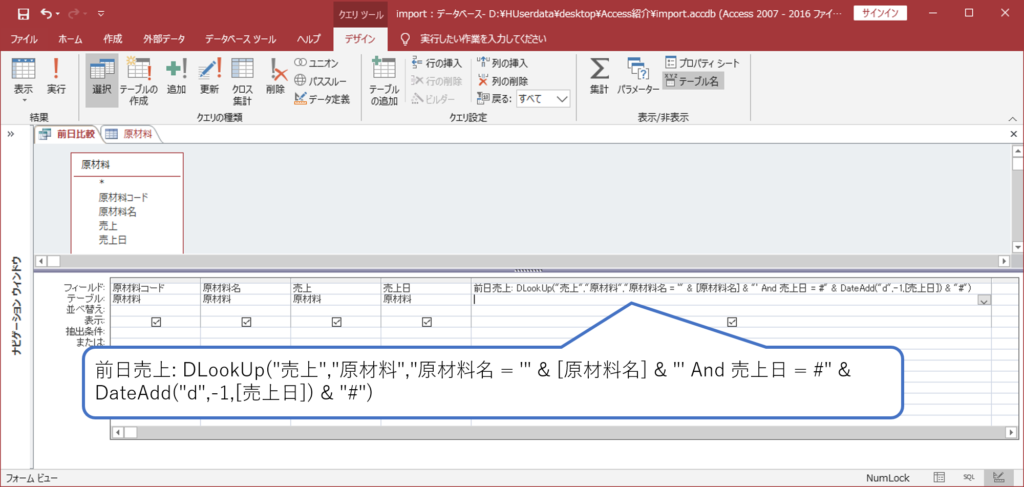This screenshot has height=487, width=1024.
Task: Click right arrow of design grid horizontal scrollbar
Action: pyautogui.click(x=1012, y=432)
